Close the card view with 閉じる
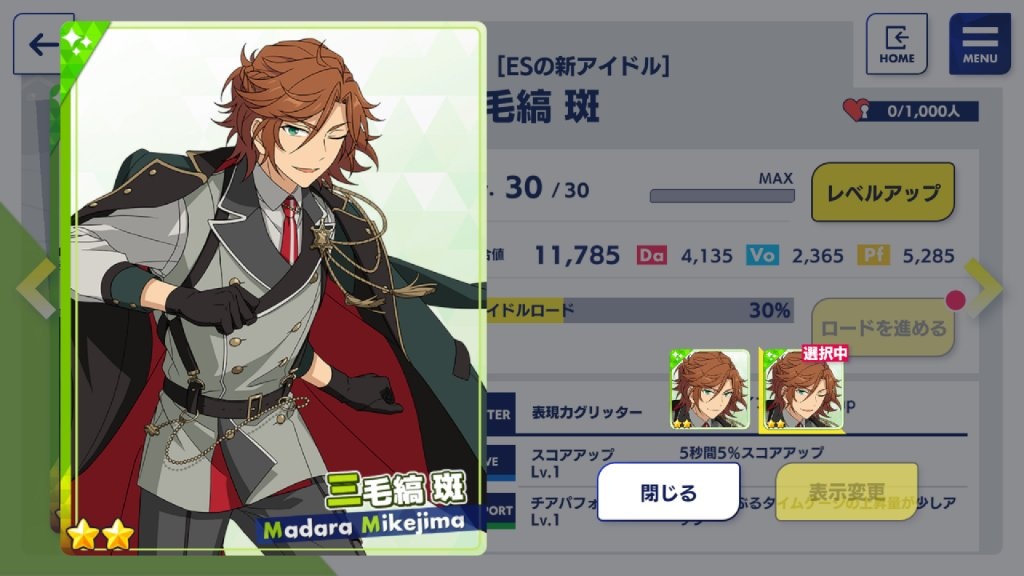This screenshot has height=576, width=1024. coord(669,492)
